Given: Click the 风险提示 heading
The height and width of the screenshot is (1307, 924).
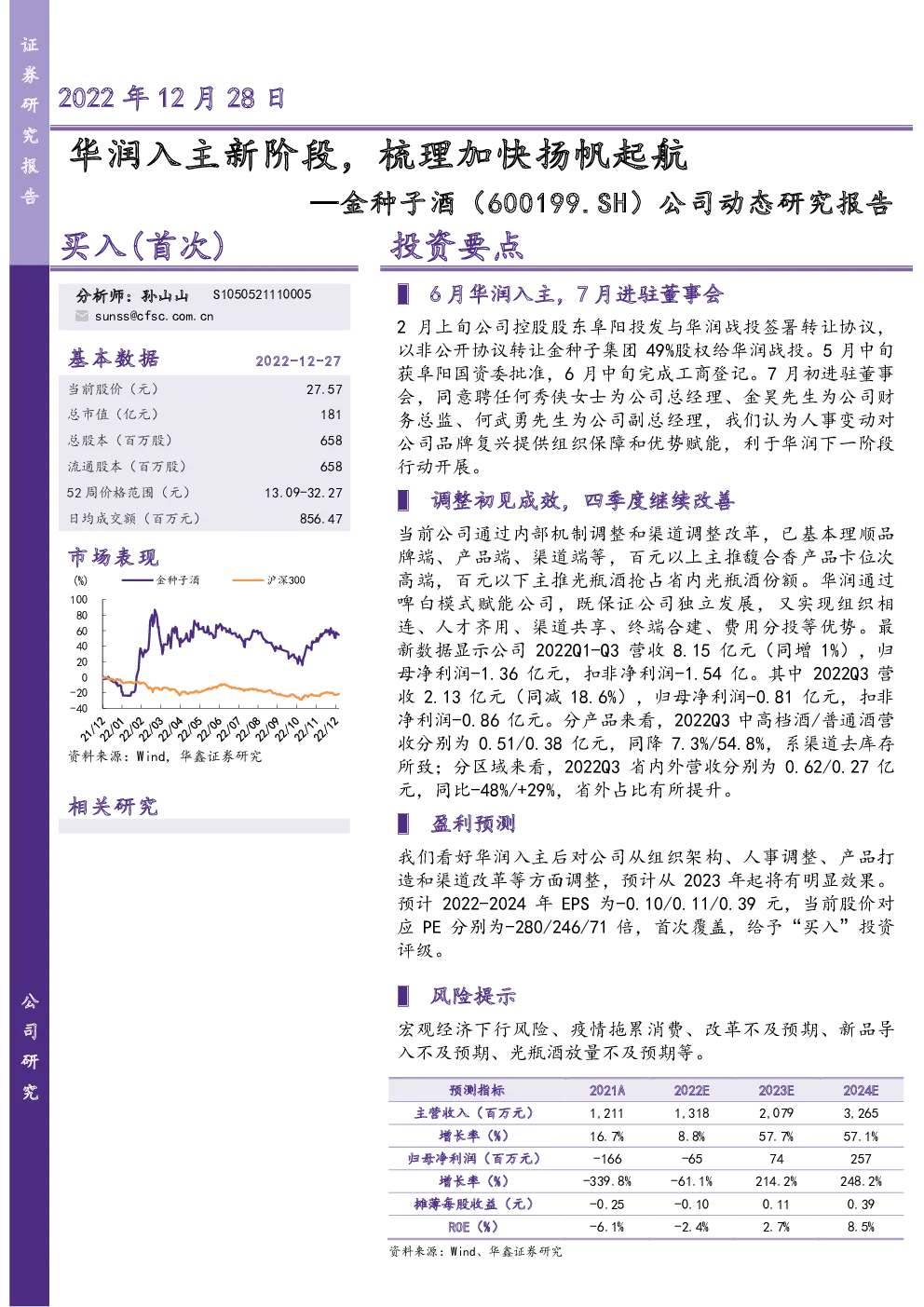Looking at the screenshot, I should pyautogui.click(x=473, y=996).
